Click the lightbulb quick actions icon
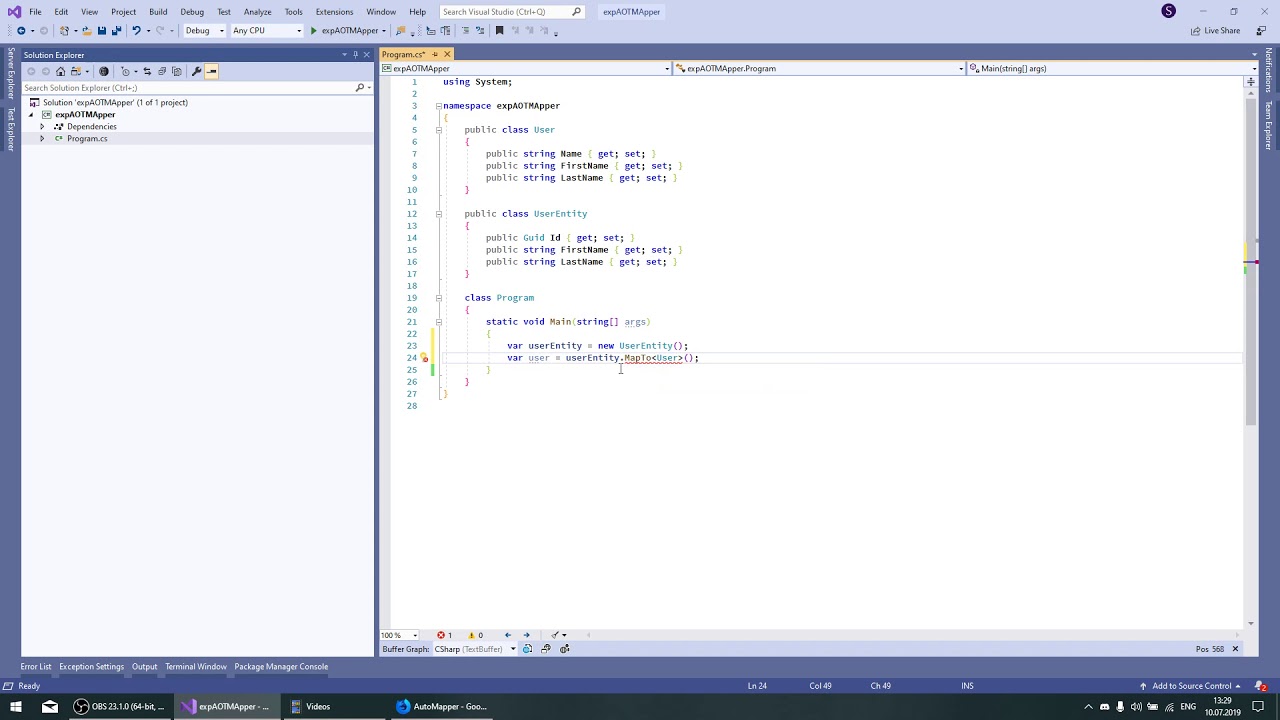Image resolution: width=1280 pixels, height=720 pixels. (424, 358)
